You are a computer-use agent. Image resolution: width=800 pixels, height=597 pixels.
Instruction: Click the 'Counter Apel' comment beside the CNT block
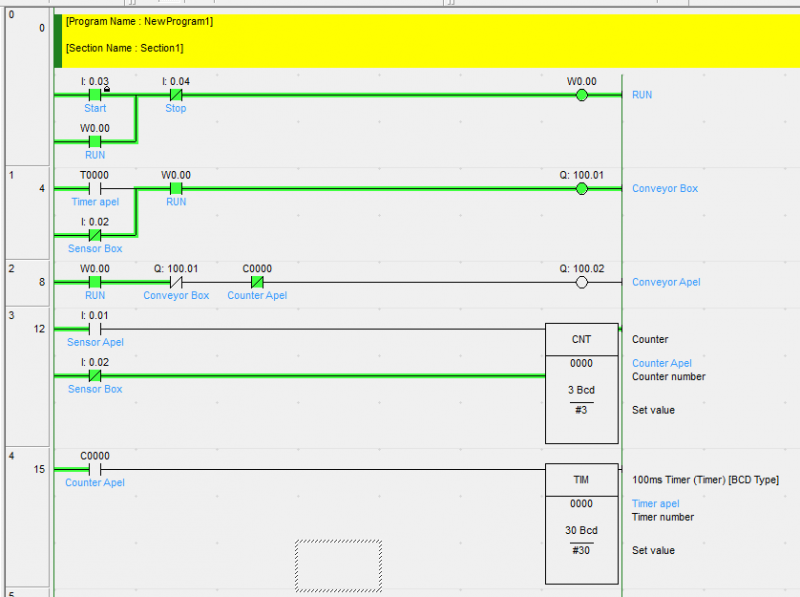point(662,363)
